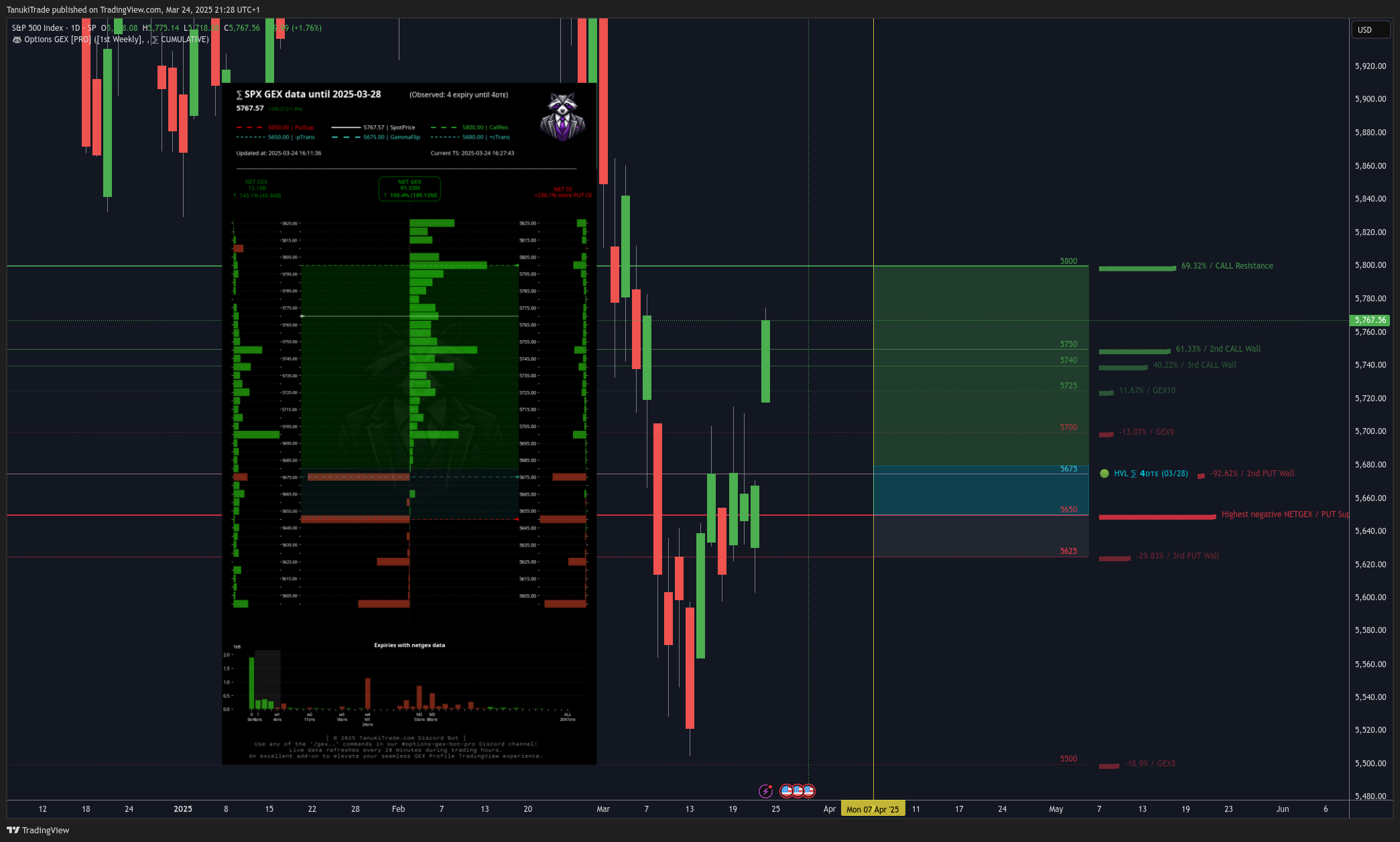Viewport: 1400px width, 842px height.
Task: Click the TradingView logo in the footer
Action: point(38,830)
